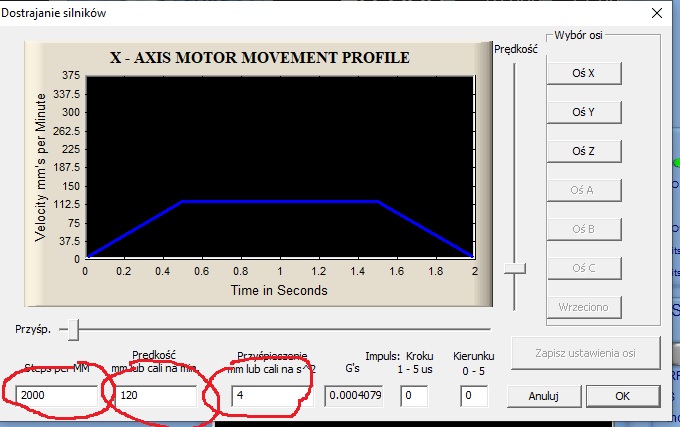Click the disabled Oś C button

pos(584,268)
